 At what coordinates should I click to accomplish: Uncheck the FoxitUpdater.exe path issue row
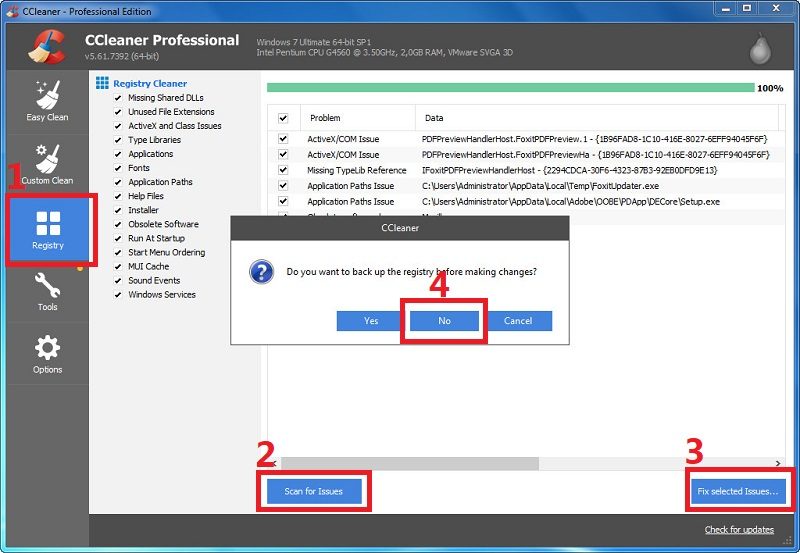[x=283, y=186]
